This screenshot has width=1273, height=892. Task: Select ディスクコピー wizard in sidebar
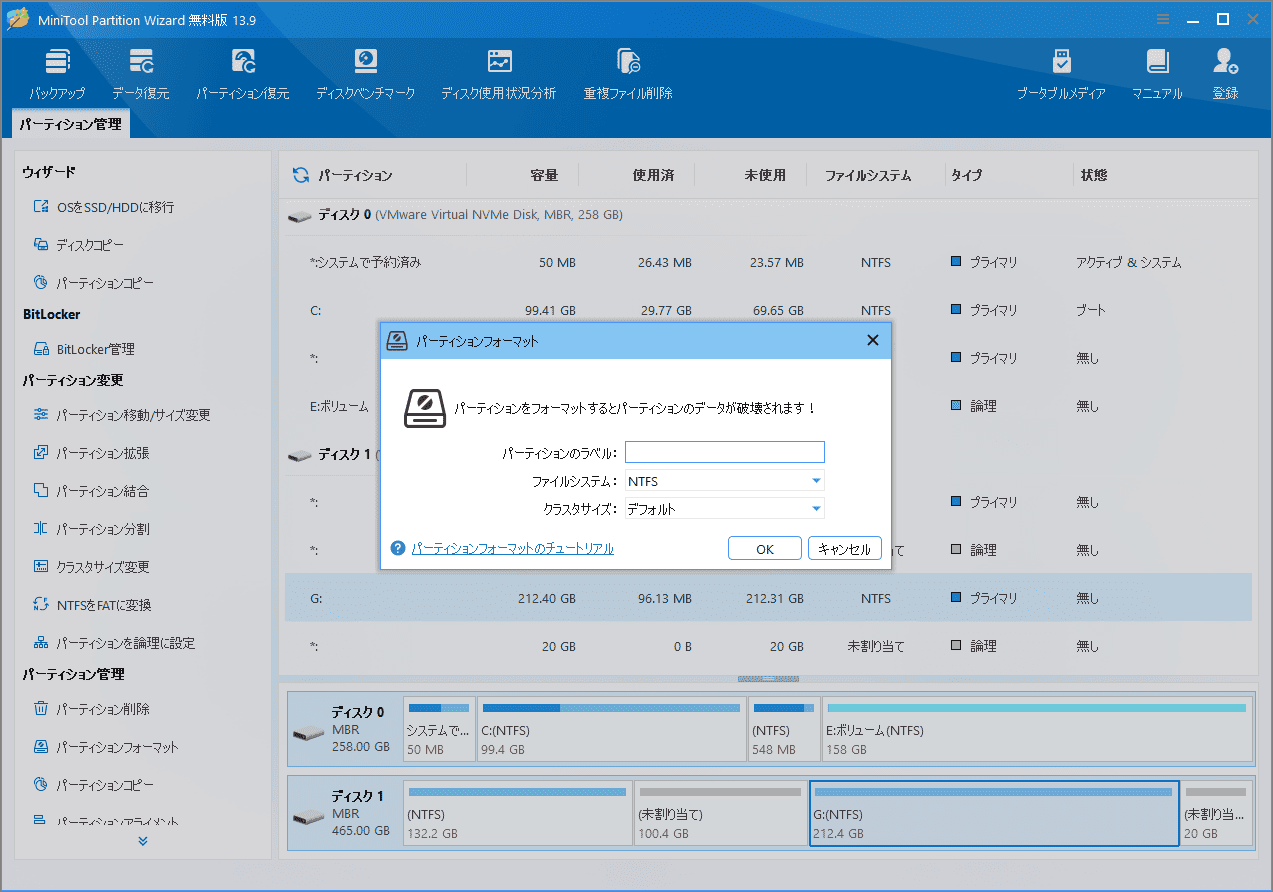(x=79, y=245)
